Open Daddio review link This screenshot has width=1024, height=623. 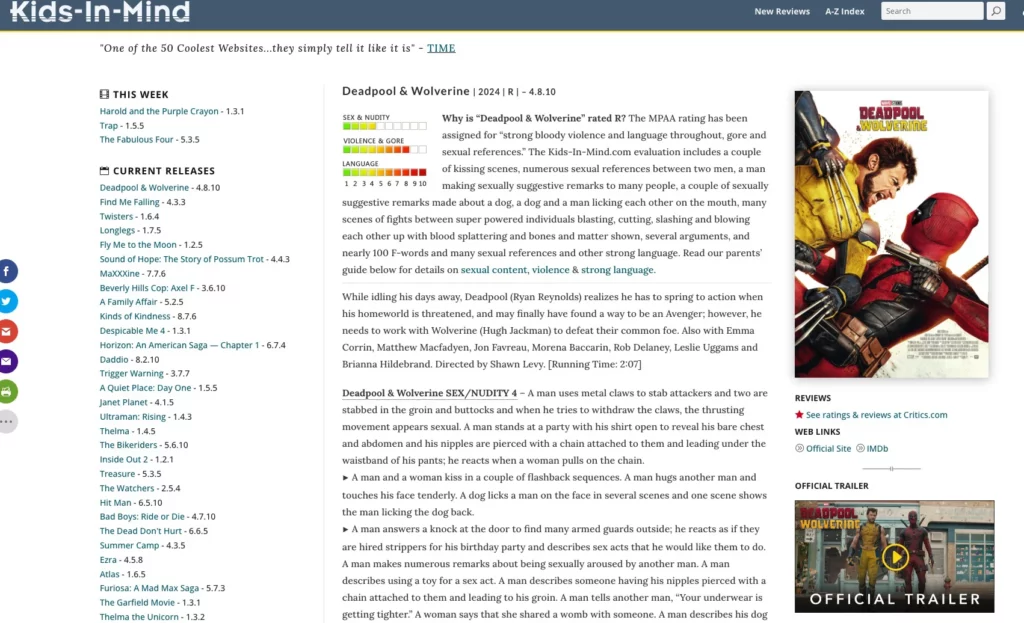(x=114, y=359)
